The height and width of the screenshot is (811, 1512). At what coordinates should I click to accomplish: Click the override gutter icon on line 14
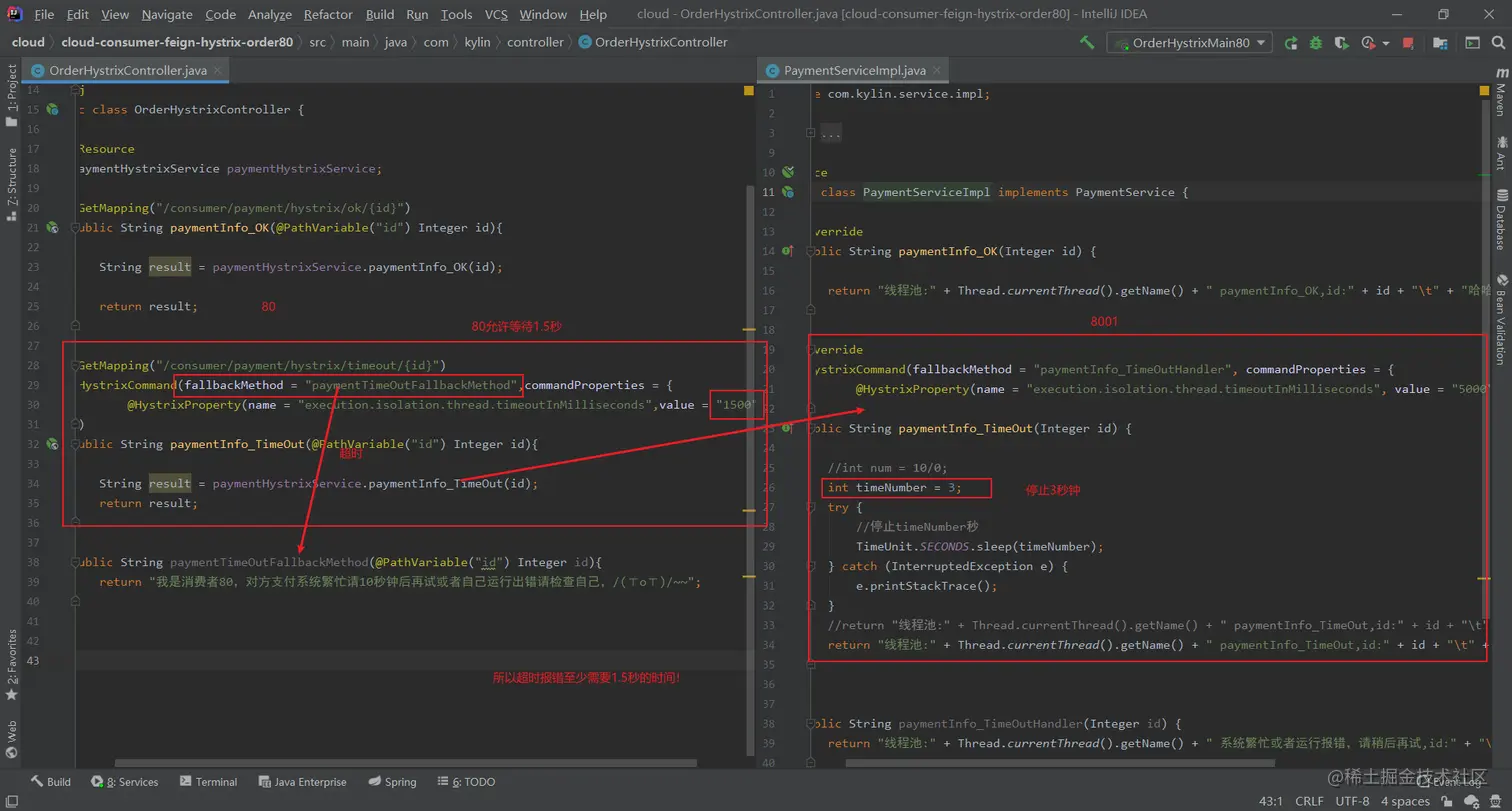788,251
